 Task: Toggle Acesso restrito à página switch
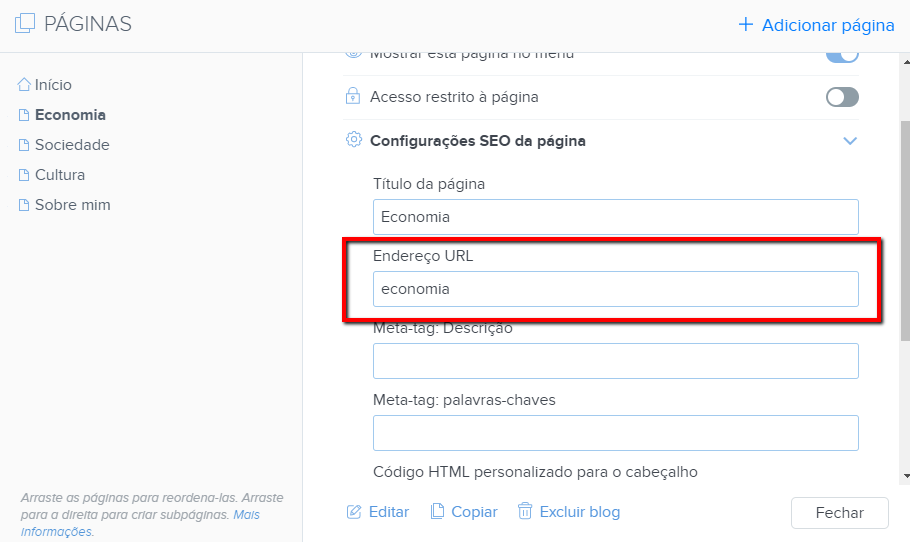coord(842,97)
